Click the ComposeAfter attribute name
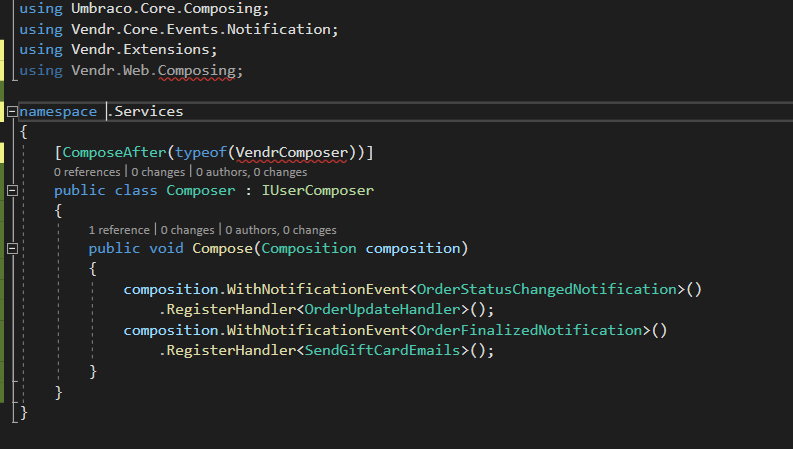 coord(114,152)
